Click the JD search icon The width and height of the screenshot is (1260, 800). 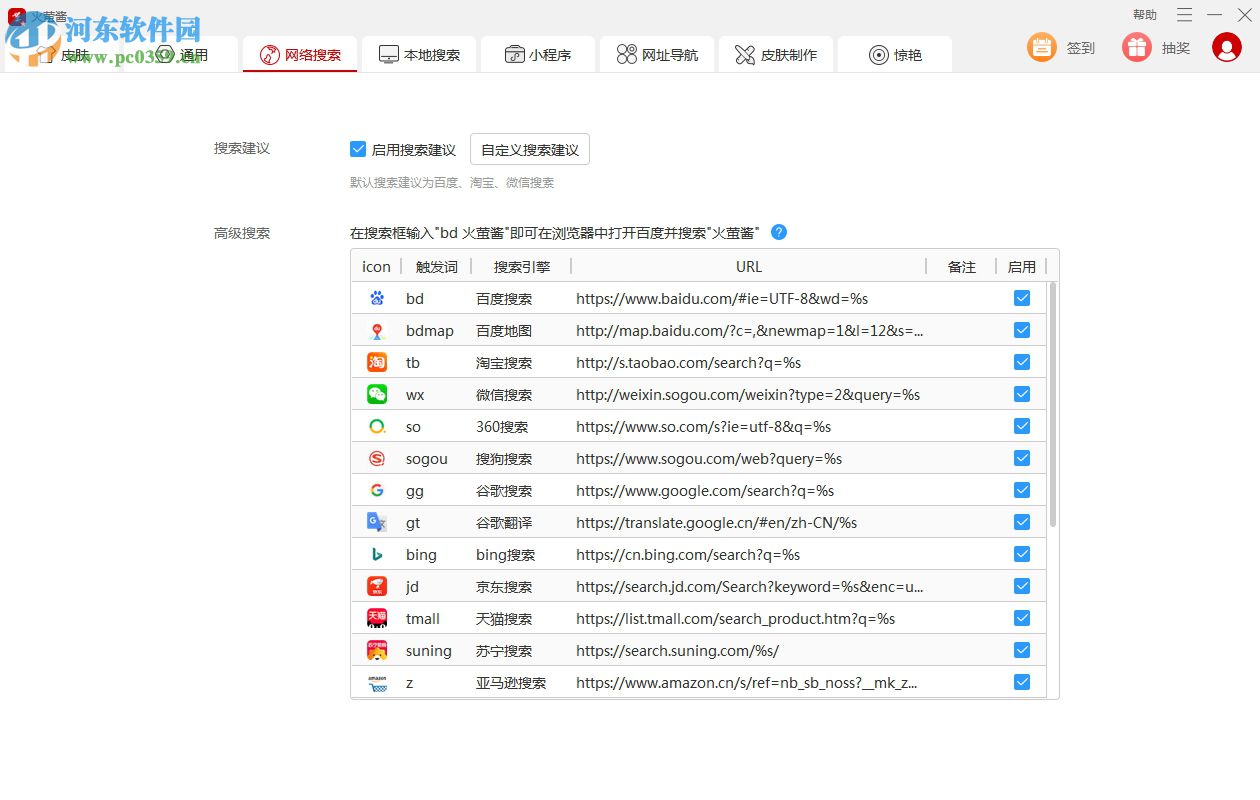[375, 586]
